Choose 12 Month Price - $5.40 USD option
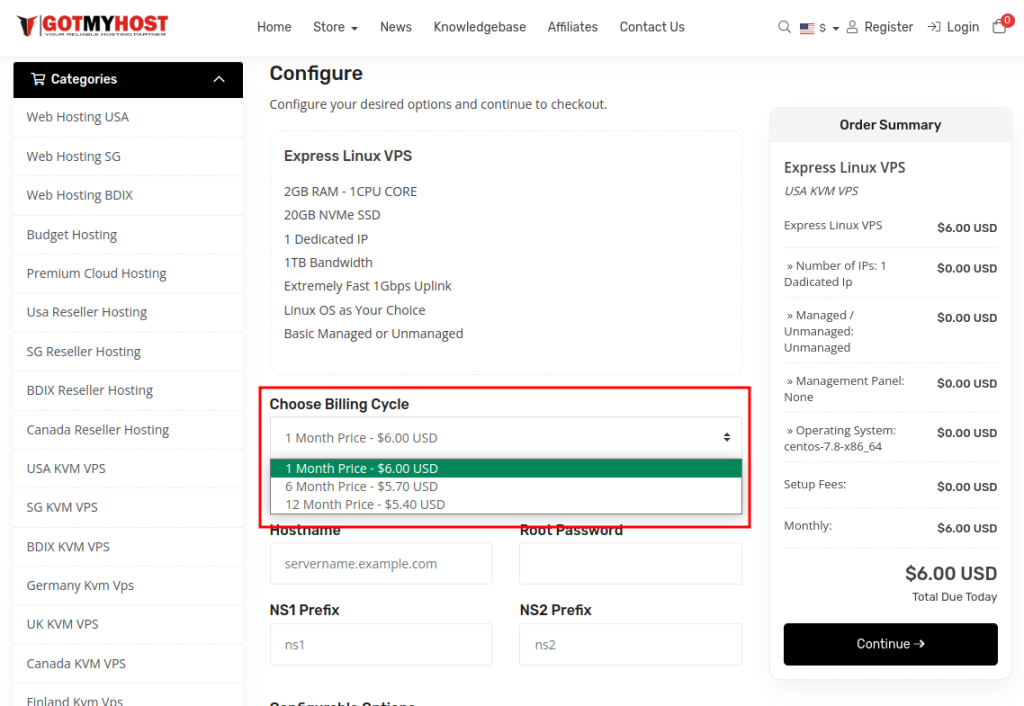Viewport: 1024px width, 706px height. [x=365, y=505]
